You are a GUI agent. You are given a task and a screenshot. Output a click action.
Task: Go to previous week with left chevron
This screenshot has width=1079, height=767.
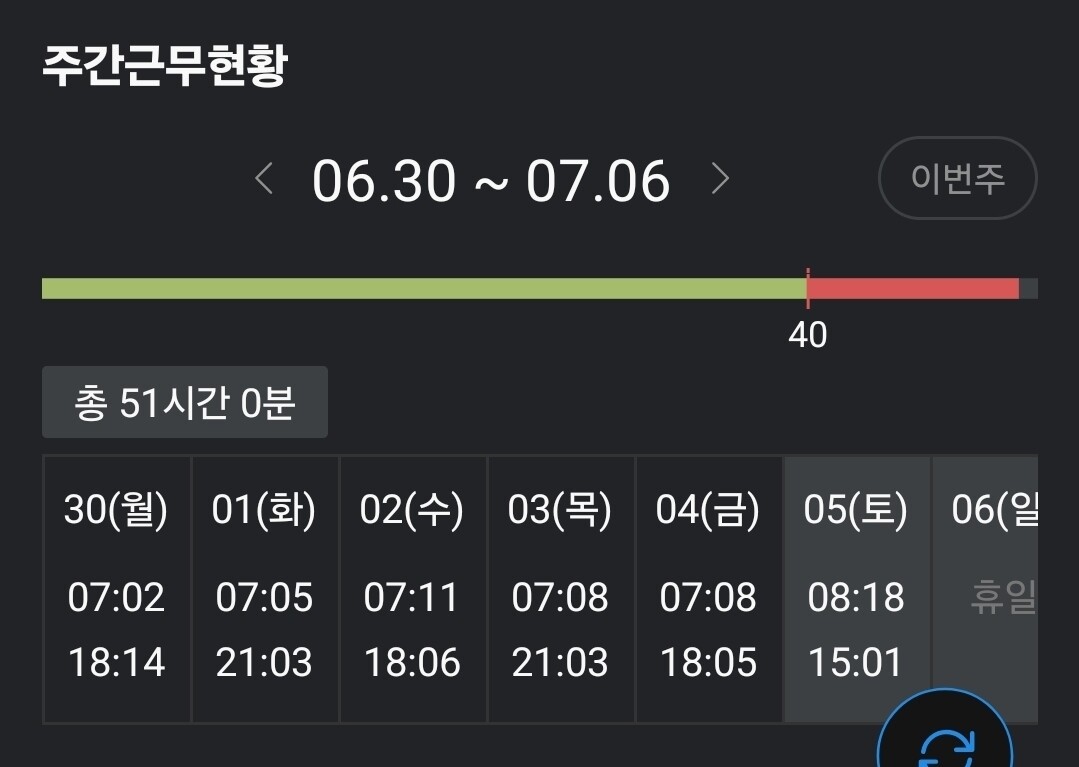[264, 180]
